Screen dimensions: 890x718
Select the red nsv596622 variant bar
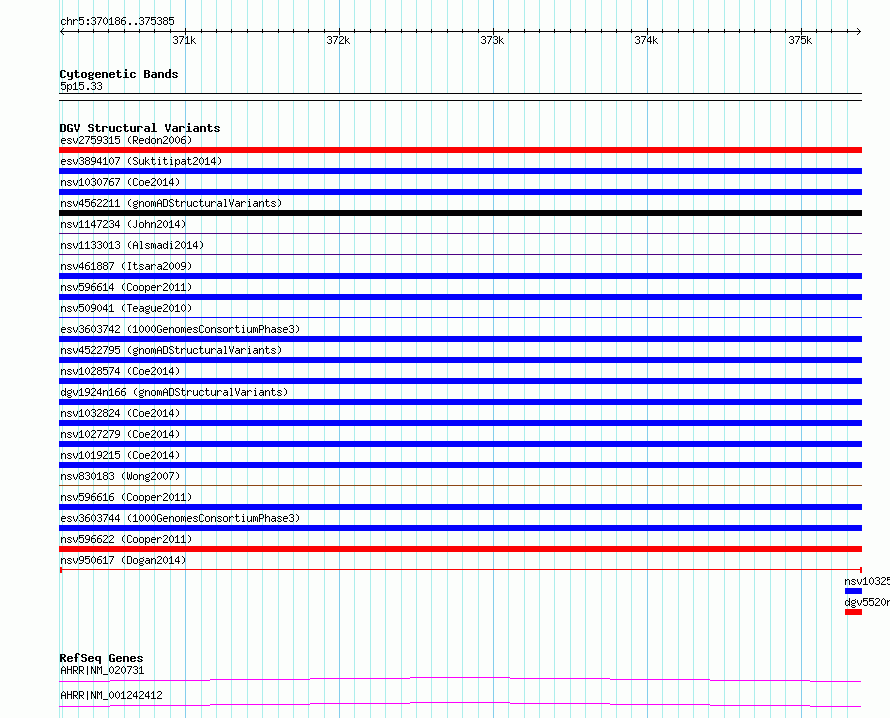coord(460,549)
